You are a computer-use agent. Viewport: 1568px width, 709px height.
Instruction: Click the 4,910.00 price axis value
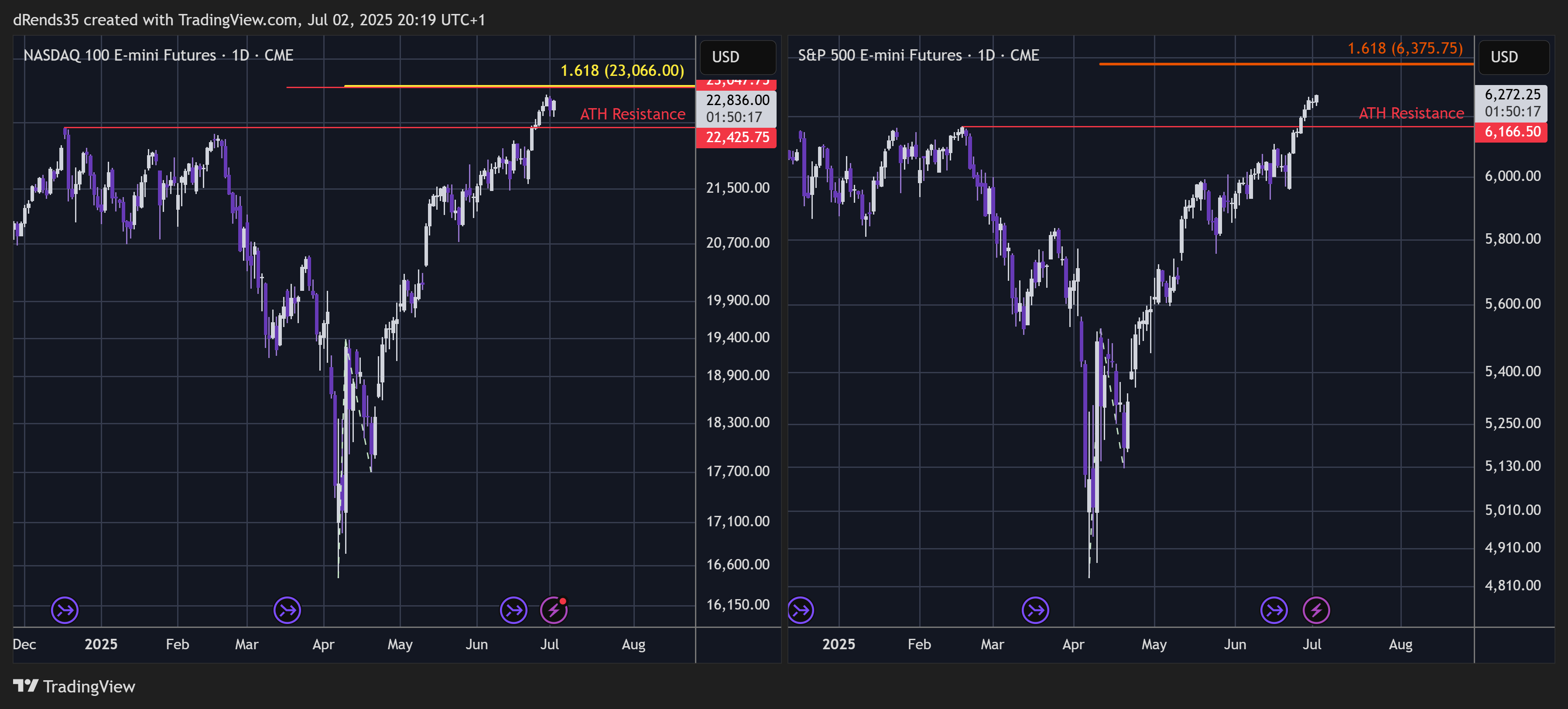click(1513, 548)
